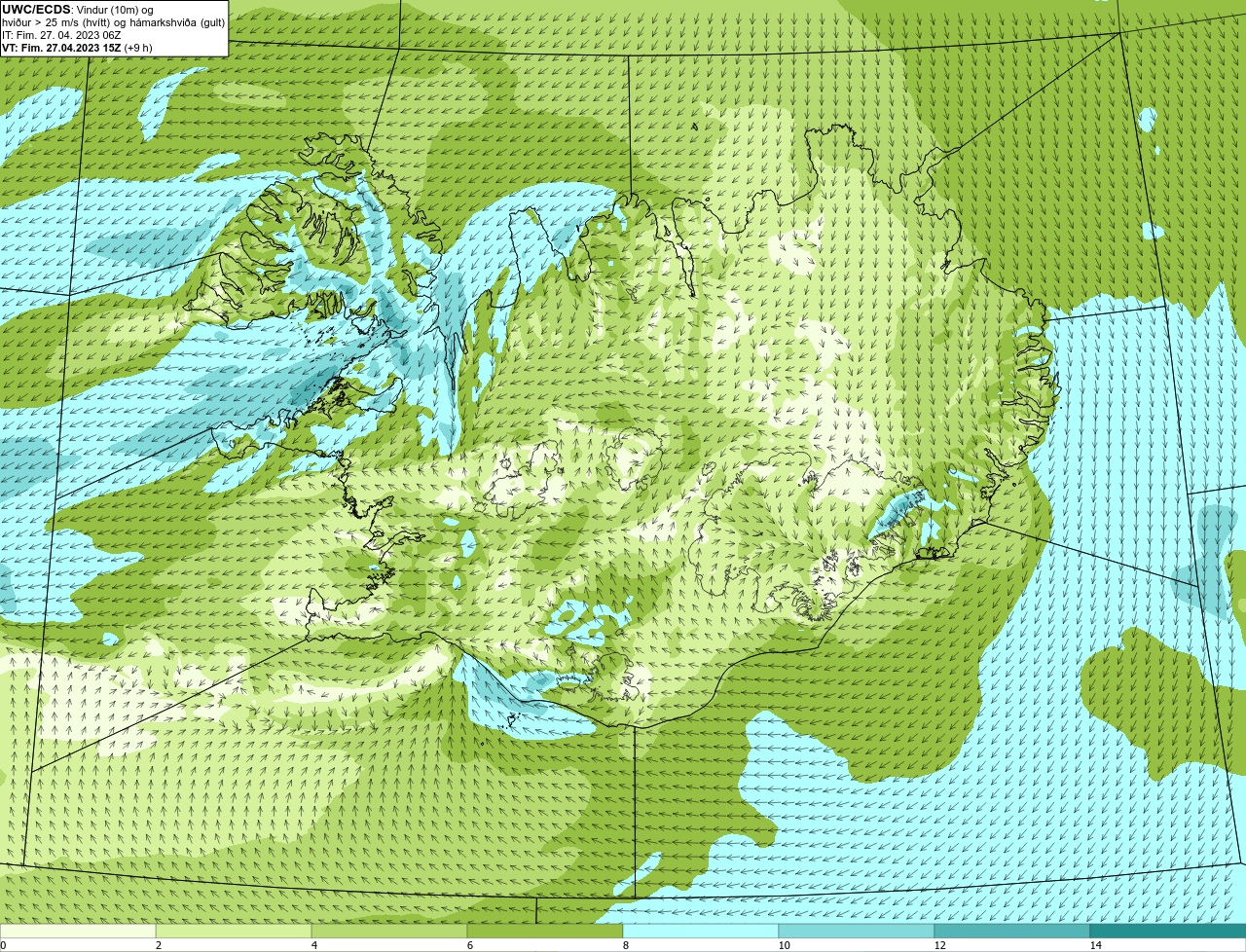This screenshot has width=1246, height=952.
Task: Click the legend scale label '4'
Action: [x=313, y=945]
